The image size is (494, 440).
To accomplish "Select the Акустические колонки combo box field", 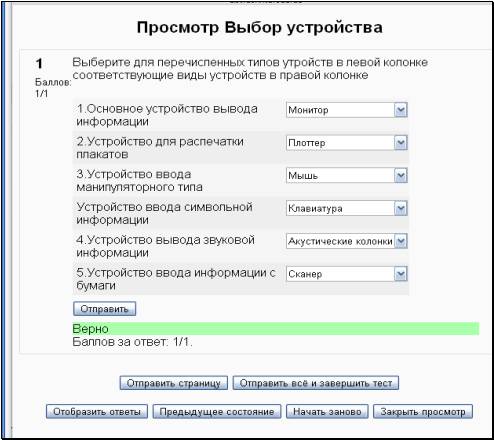I will point(347,241).
